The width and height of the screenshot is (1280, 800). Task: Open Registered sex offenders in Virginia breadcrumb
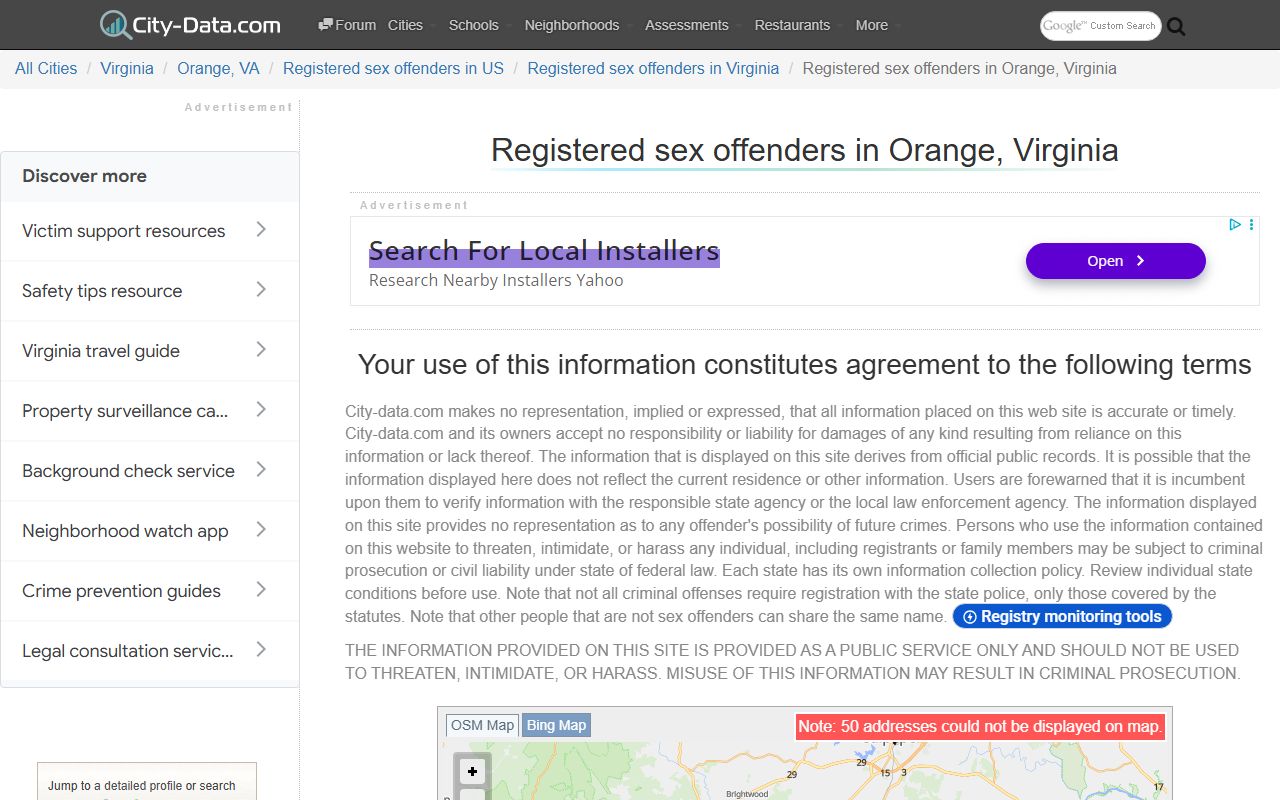click(x=653, y=68)
